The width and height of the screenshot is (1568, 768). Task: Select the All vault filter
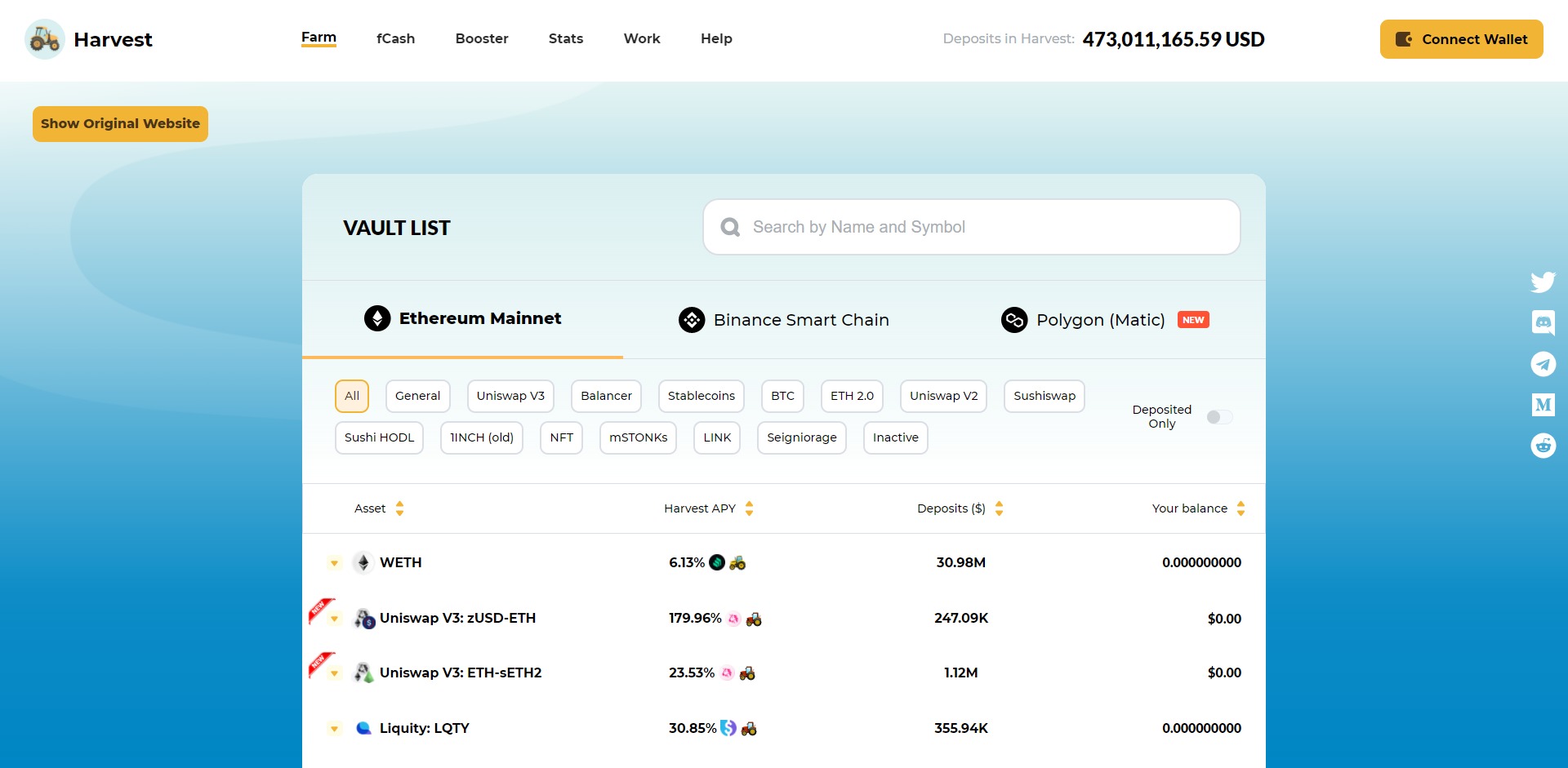pyautogui.click(x=352, y=396)
